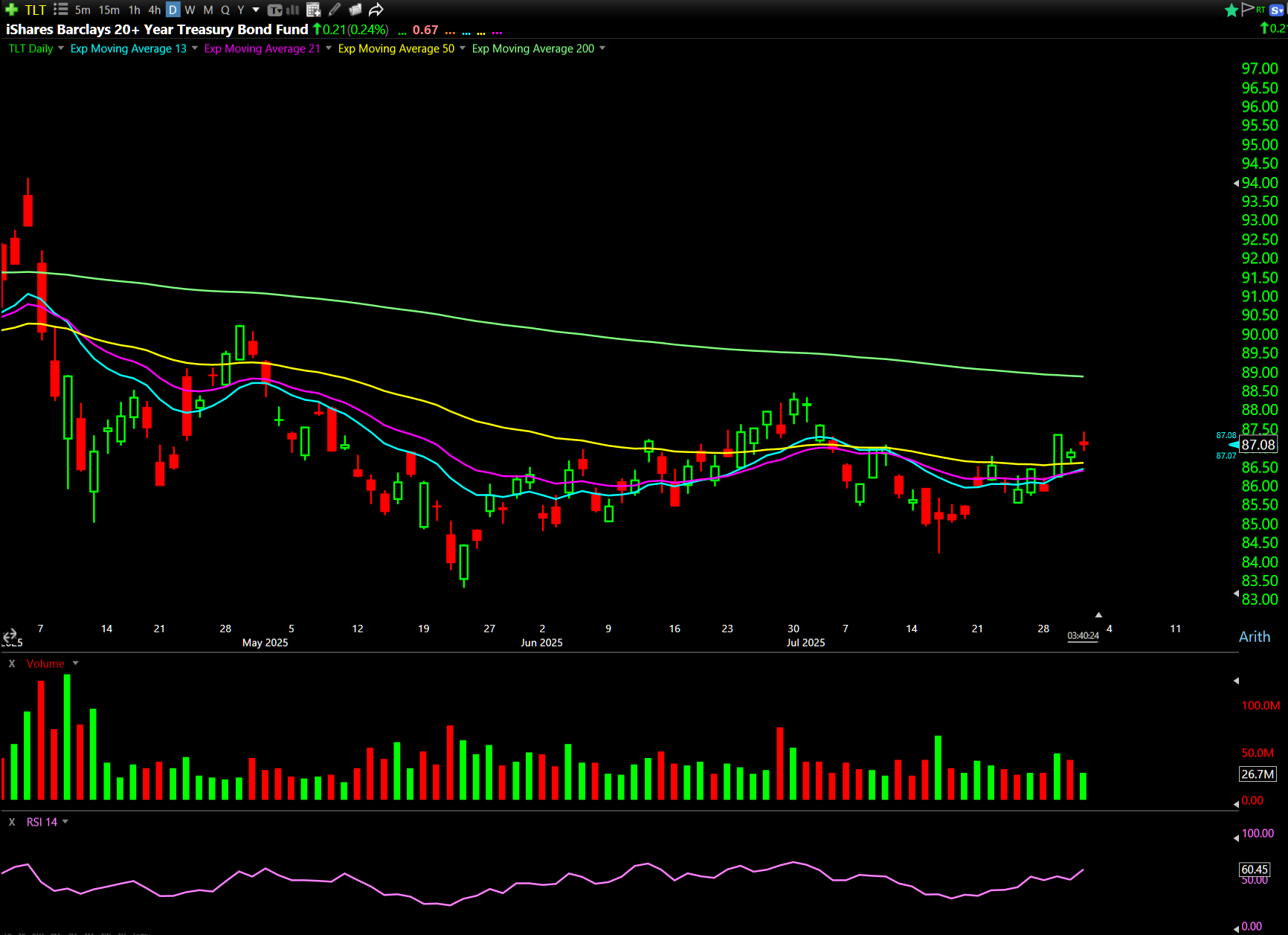The width and height of the screenshot is (1288, 935).
Task: Open the Volume indicator dropdown
Action: pyautogui.click(x=75, y=664)
